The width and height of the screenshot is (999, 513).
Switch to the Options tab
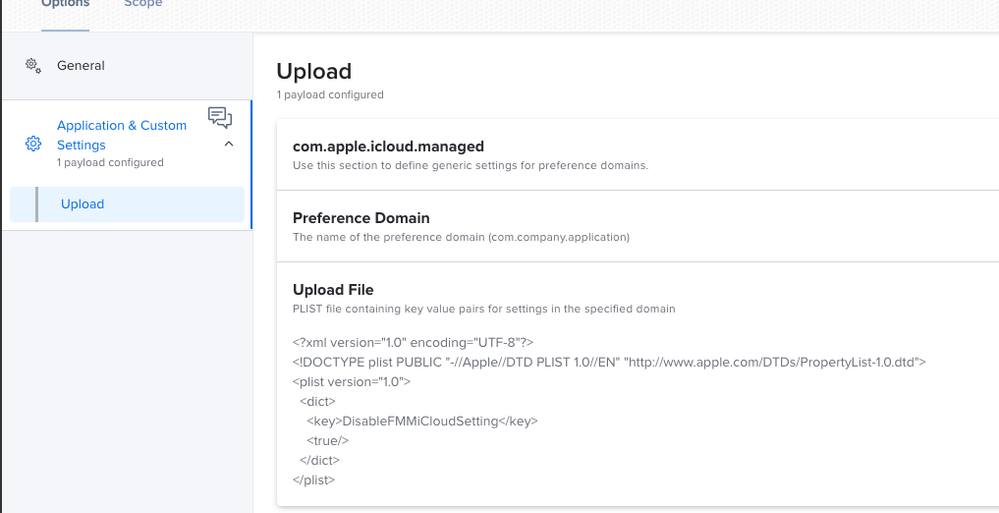(65, 4)
